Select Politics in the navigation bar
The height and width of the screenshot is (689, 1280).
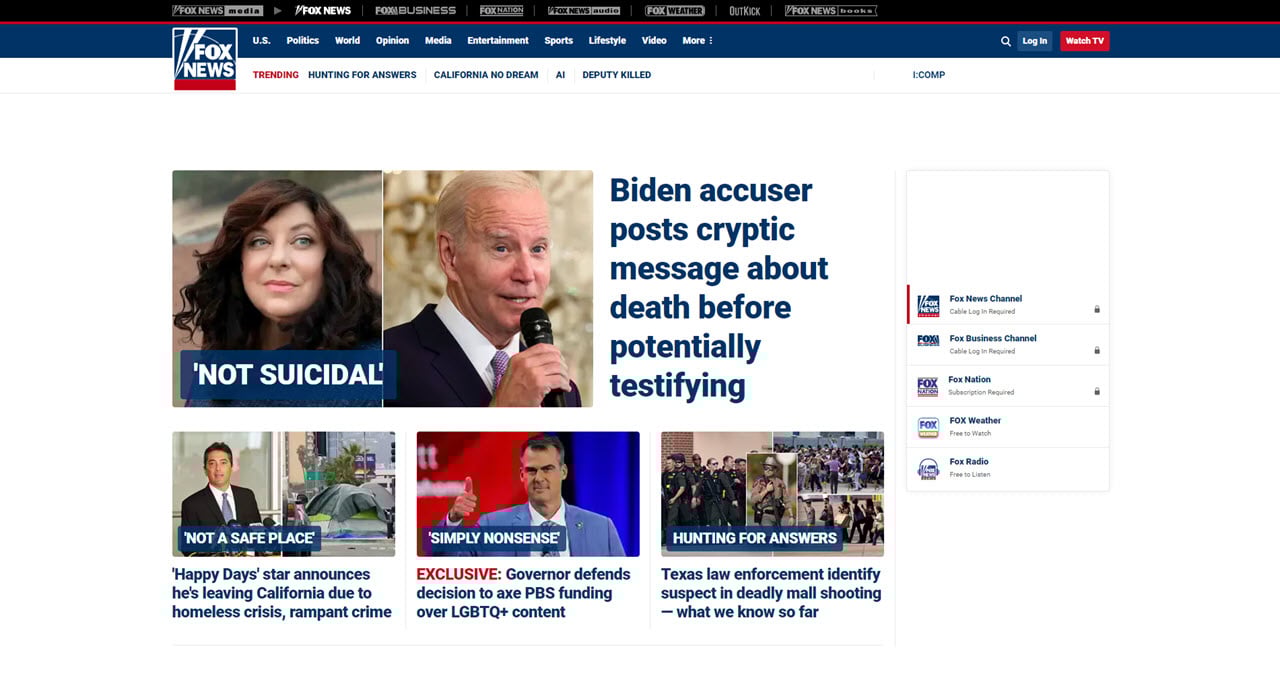click(x=302, y=41)
